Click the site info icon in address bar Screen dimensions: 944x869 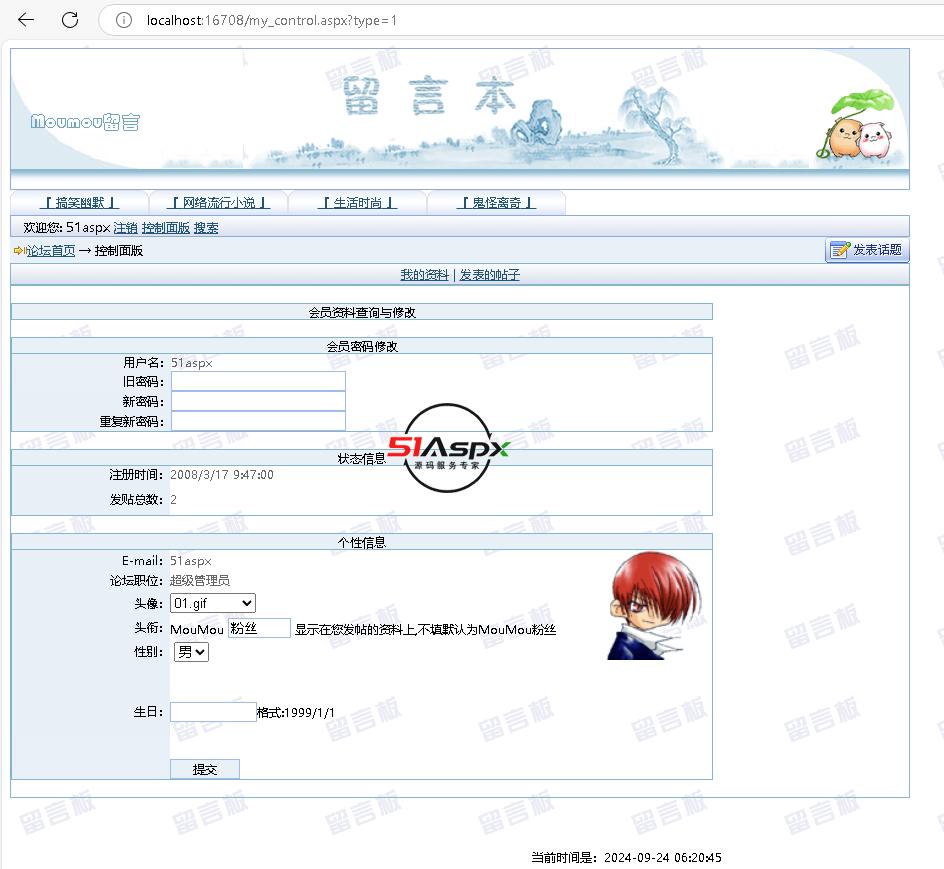click(125, 20)
